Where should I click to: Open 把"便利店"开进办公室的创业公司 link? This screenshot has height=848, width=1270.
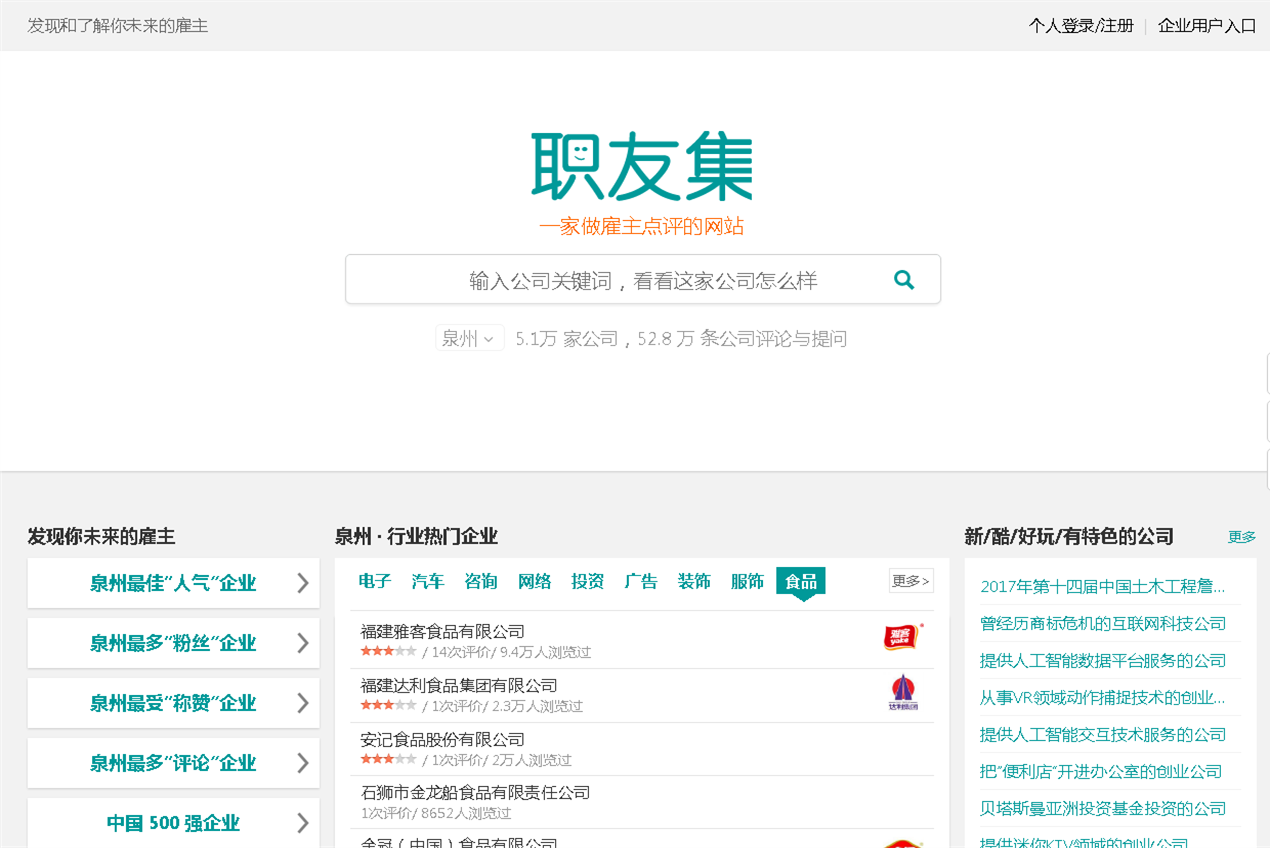click(1101, 771)
